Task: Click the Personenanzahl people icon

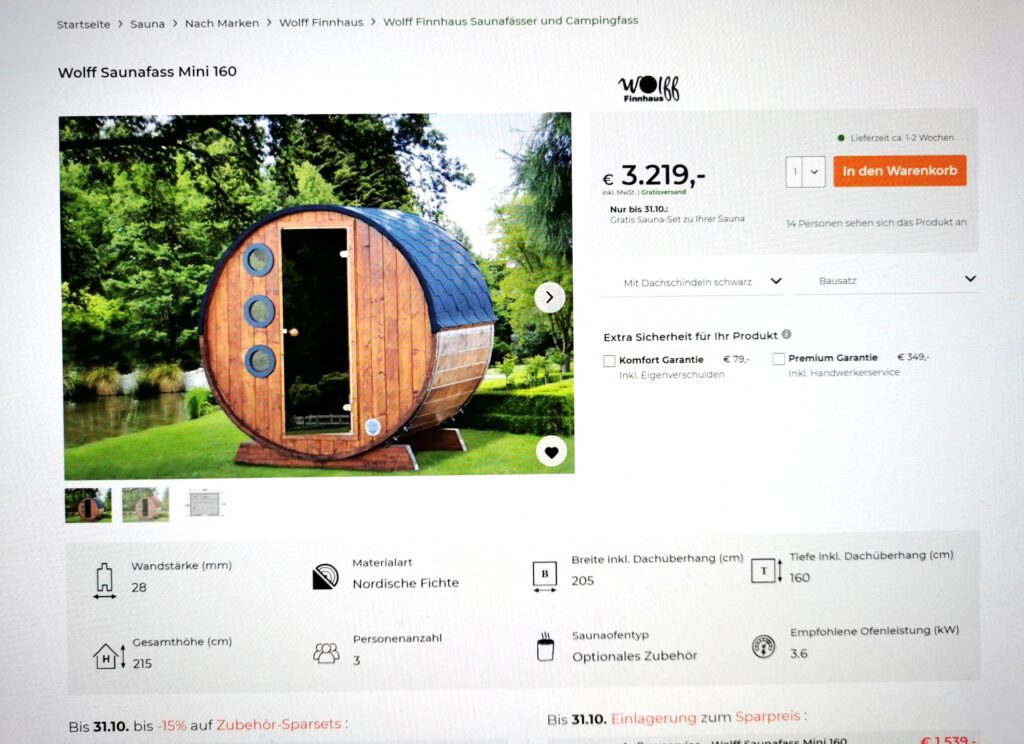Action: click(x=327, y=653)
